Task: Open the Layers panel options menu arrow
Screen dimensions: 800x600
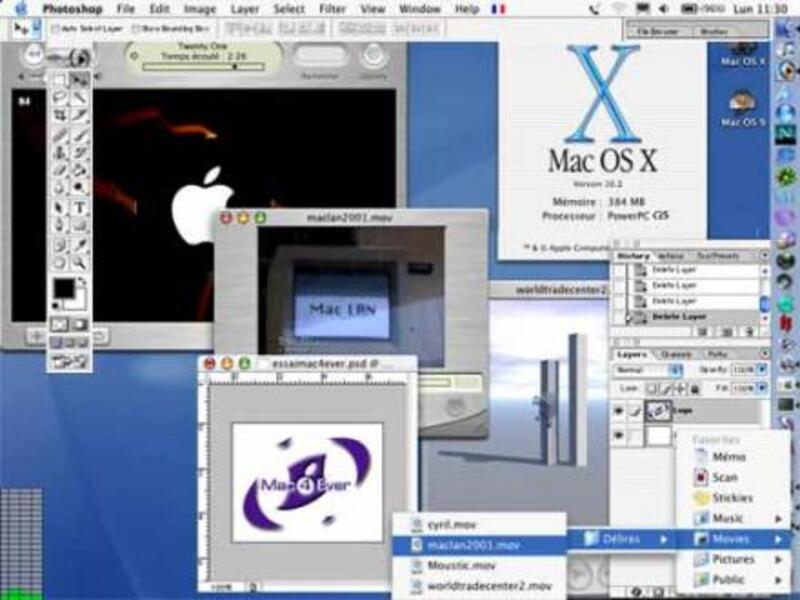Action: tap(764, 353)
